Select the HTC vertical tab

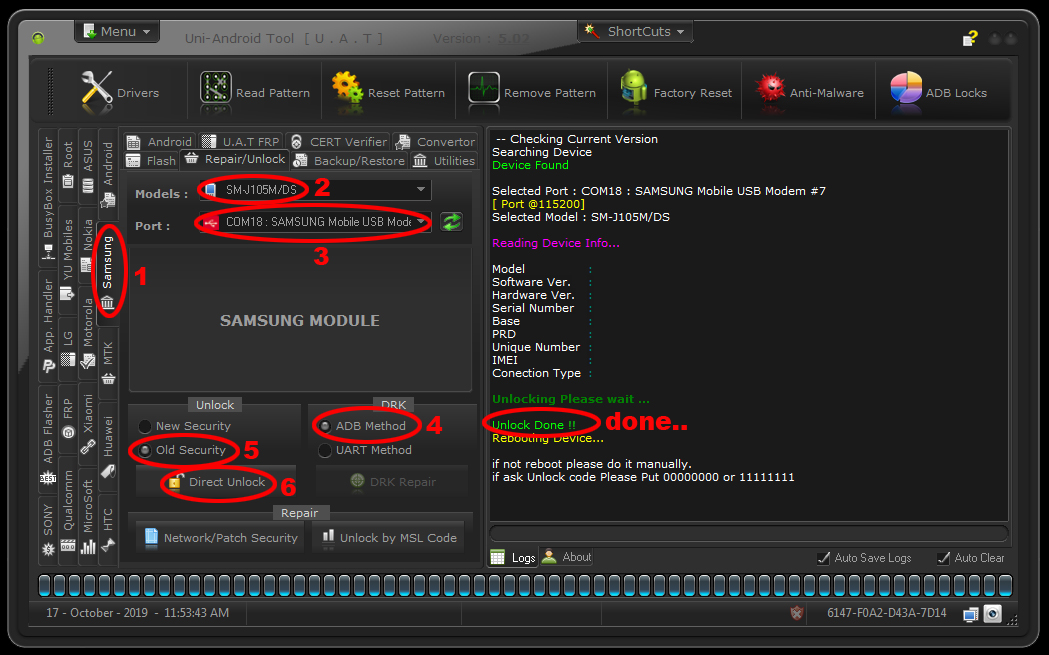[x=108, y=530]
